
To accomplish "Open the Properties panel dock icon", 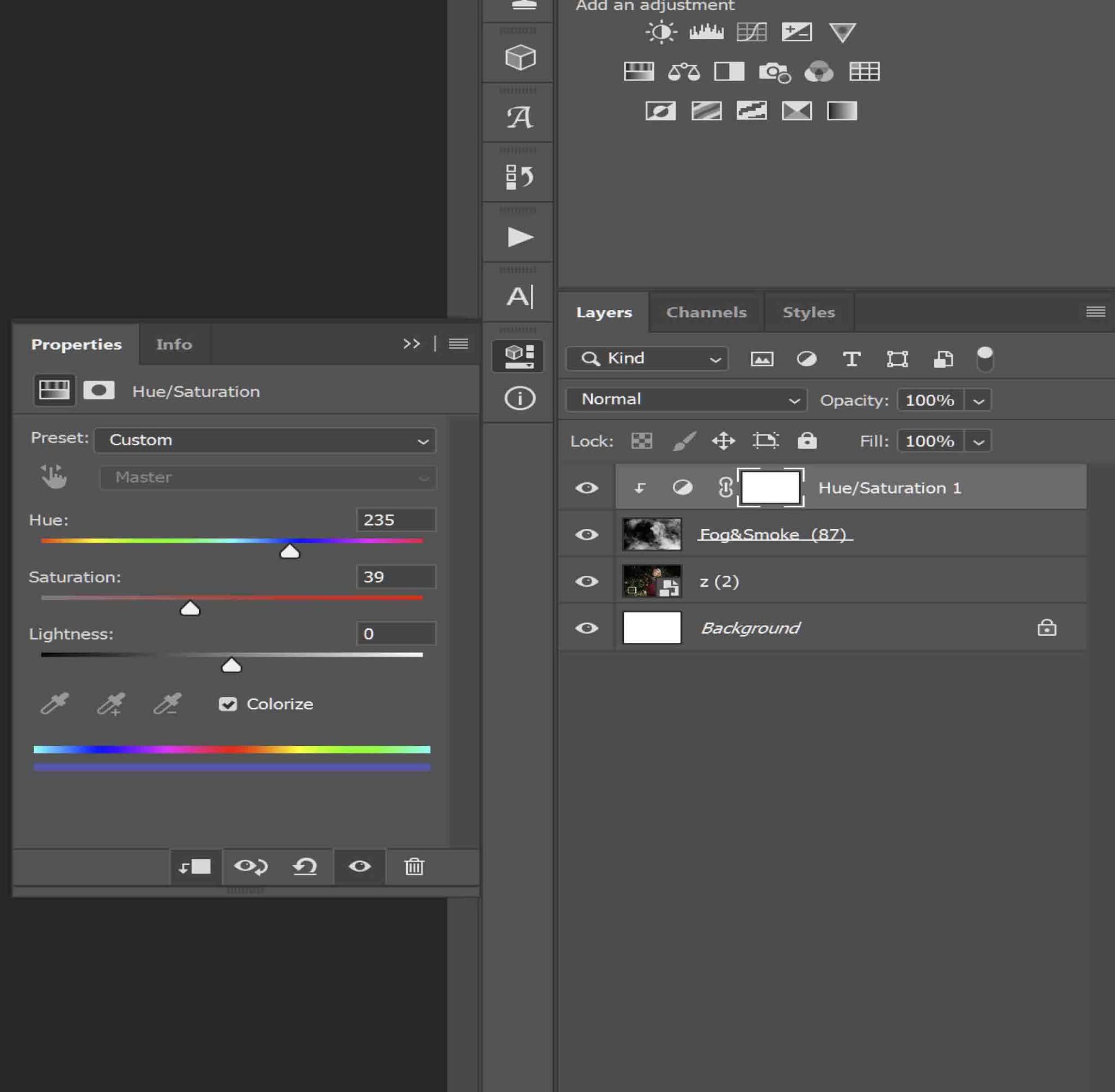I will coord(518,356).
